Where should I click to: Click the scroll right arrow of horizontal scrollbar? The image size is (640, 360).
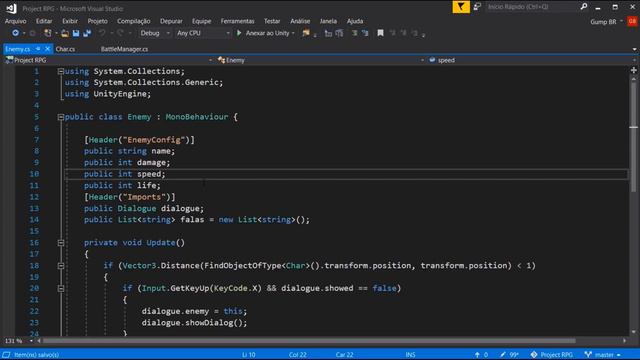(x=624, y=341)
